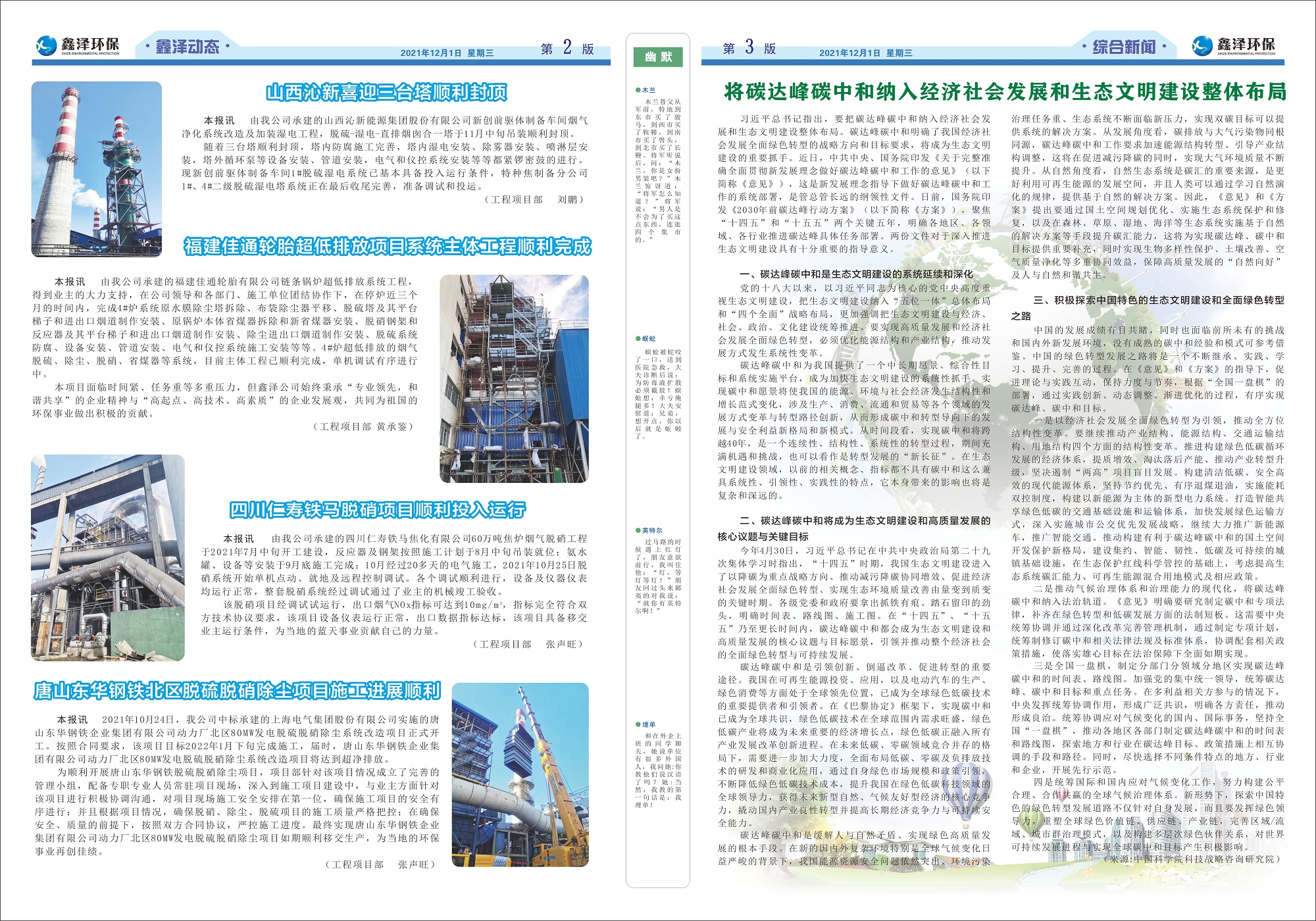The image size is (1316, 921).
Task: Click the Xinze logo at top right
Action: [x=1202, y=45]
